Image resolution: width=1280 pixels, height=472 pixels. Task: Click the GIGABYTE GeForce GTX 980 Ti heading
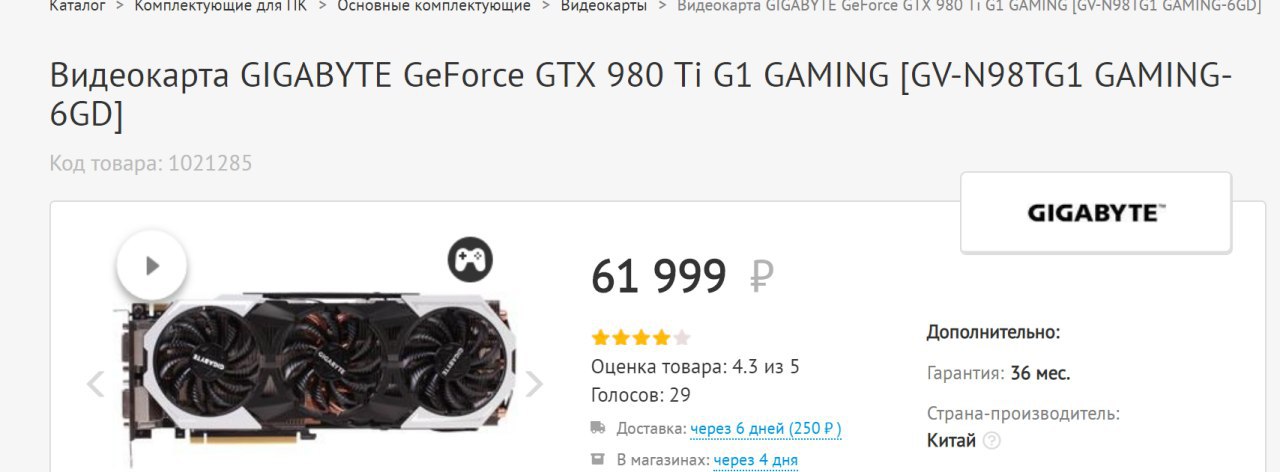pos(640,95)
